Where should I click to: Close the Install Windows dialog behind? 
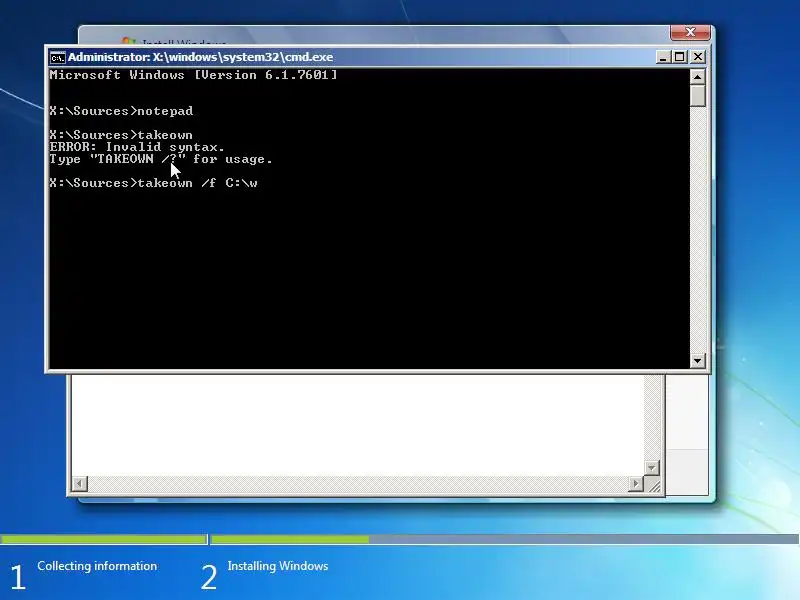[x=690, y=32]
